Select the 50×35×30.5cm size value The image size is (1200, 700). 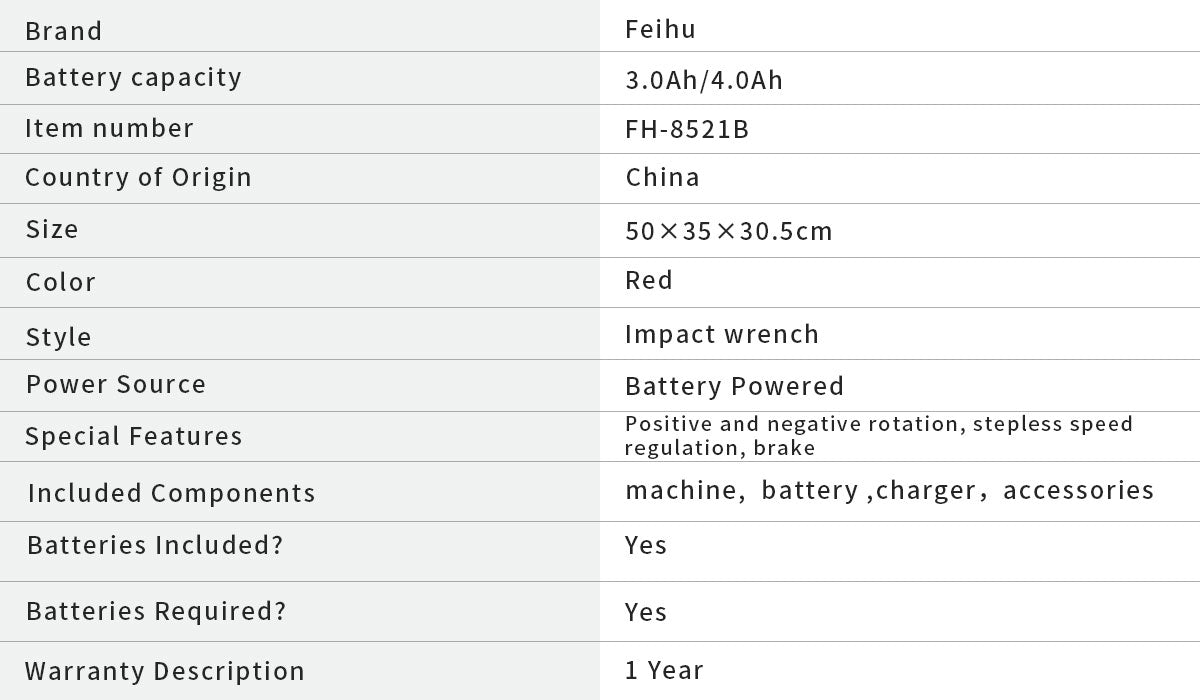coord(729,232)
